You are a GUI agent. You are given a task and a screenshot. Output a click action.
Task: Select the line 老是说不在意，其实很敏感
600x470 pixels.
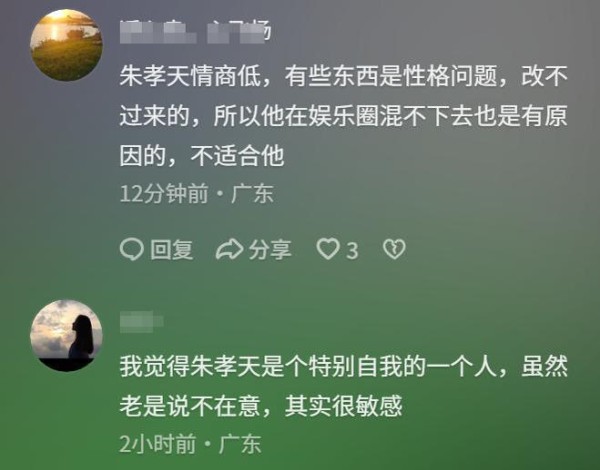[261, 406]
